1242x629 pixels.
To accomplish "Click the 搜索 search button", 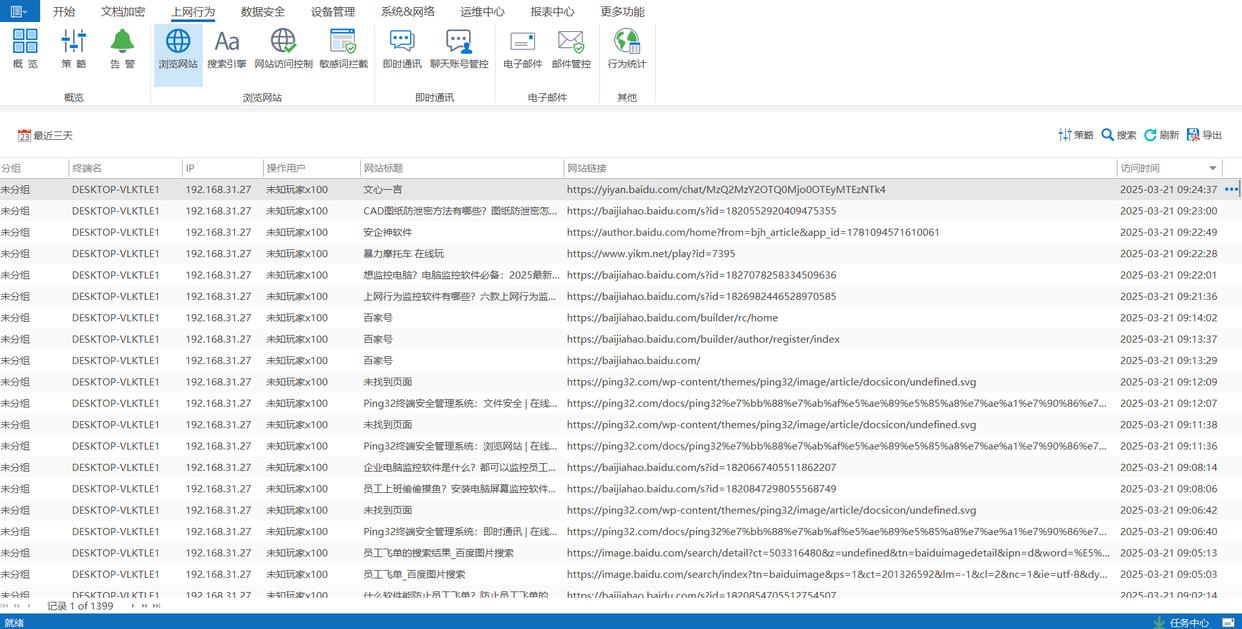I will [x=1118, y=135].
